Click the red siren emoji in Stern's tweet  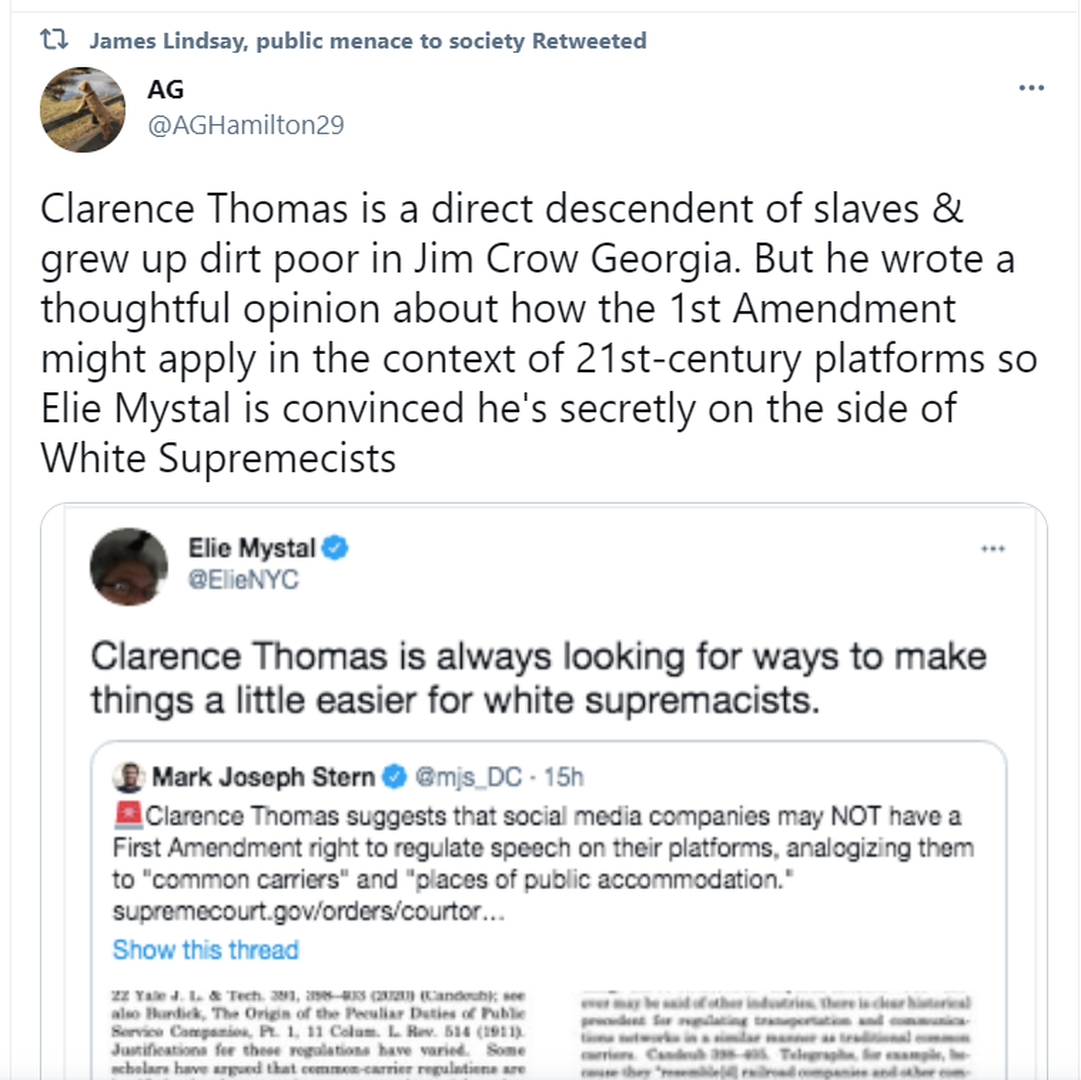click(128, 816)
